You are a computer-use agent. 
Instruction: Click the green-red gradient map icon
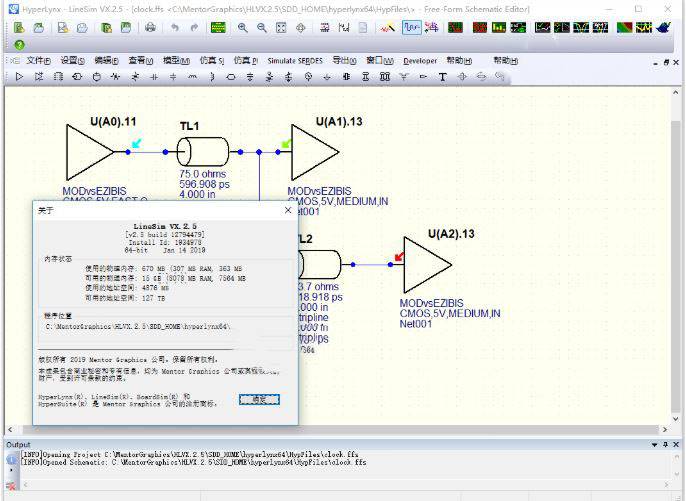point(624,28)
